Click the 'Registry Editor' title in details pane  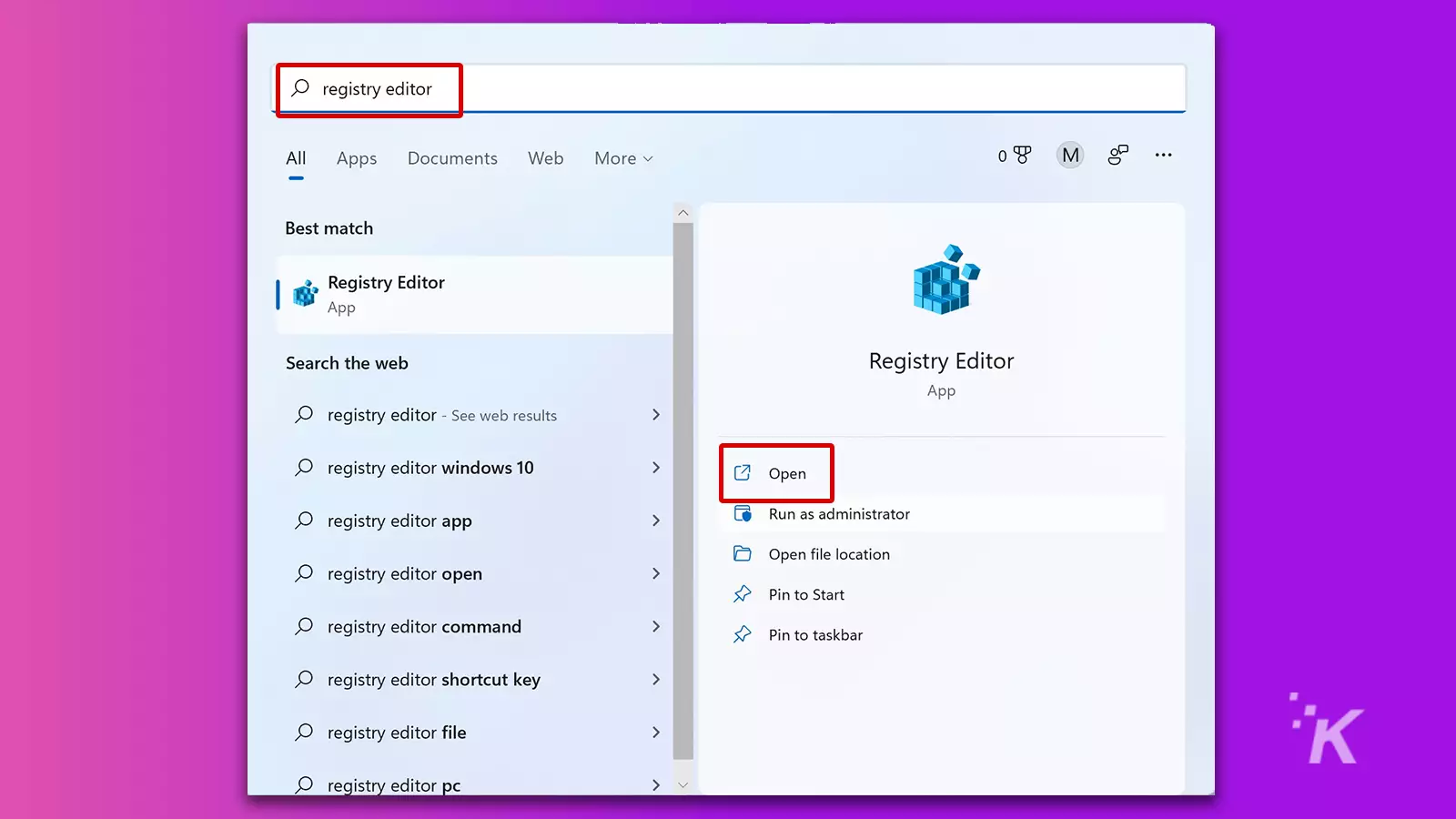941,361
